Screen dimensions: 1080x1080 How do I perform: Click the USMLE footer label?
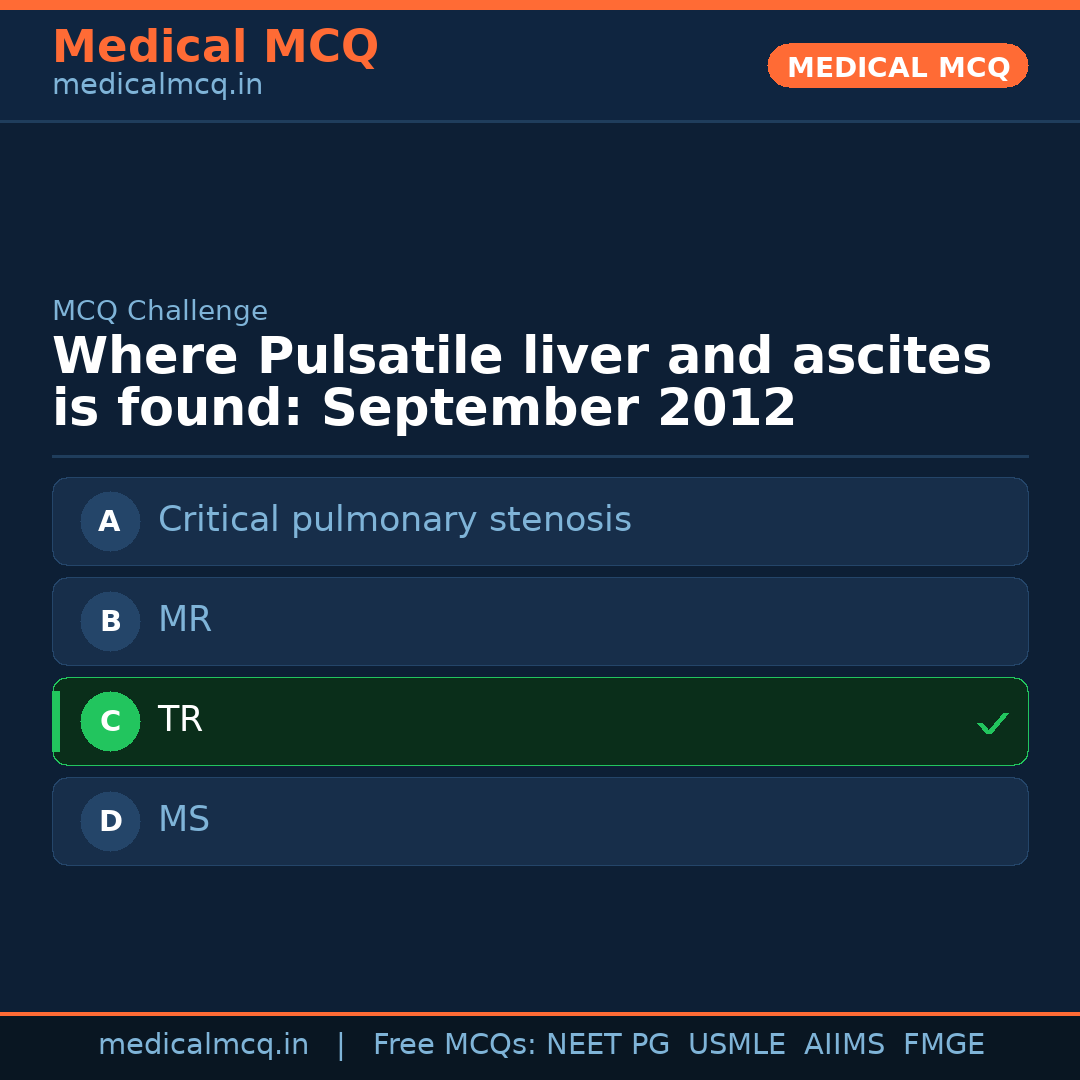736,1045
